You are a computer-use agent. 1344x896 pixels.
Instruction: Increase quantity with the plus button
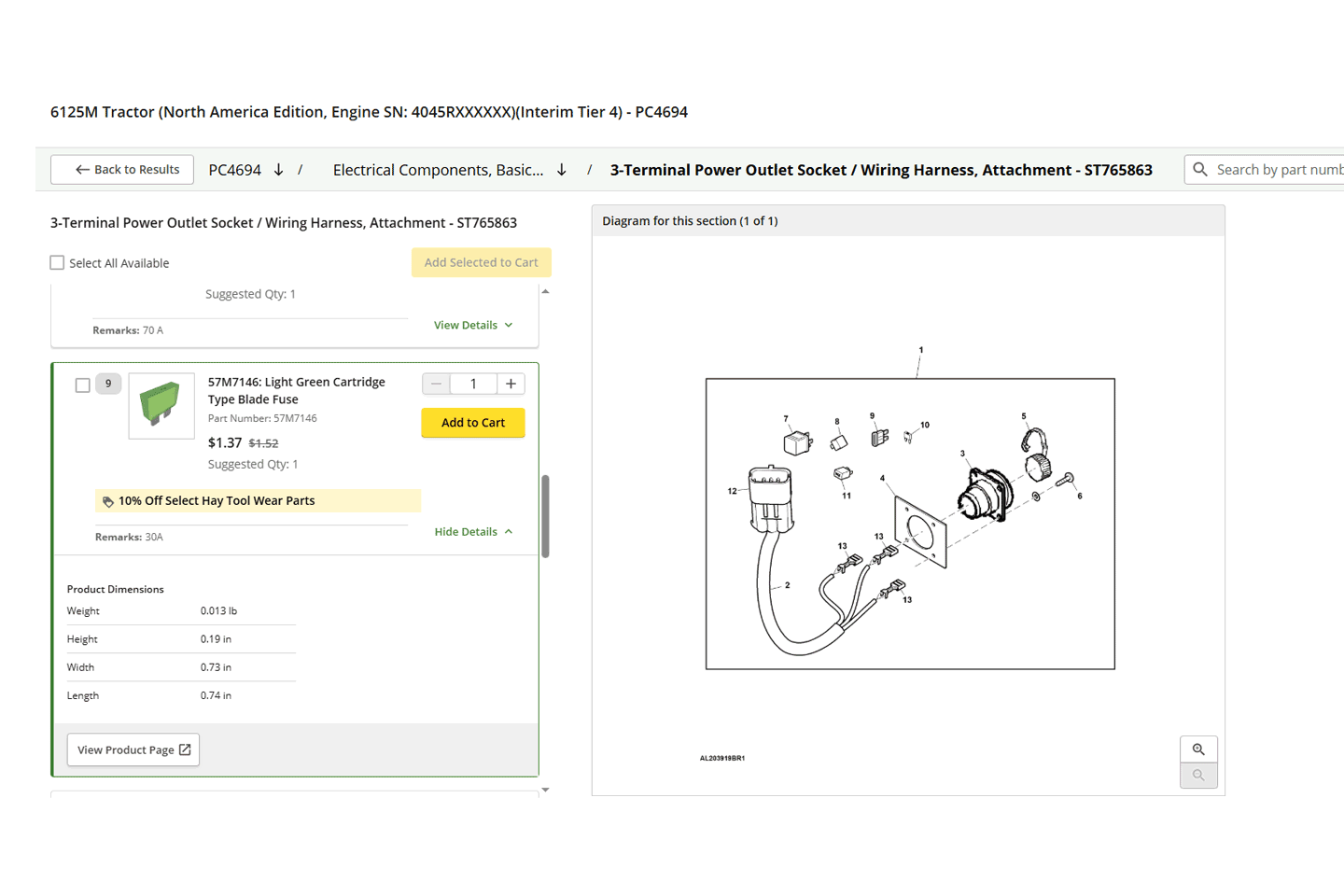coord(511,384)
